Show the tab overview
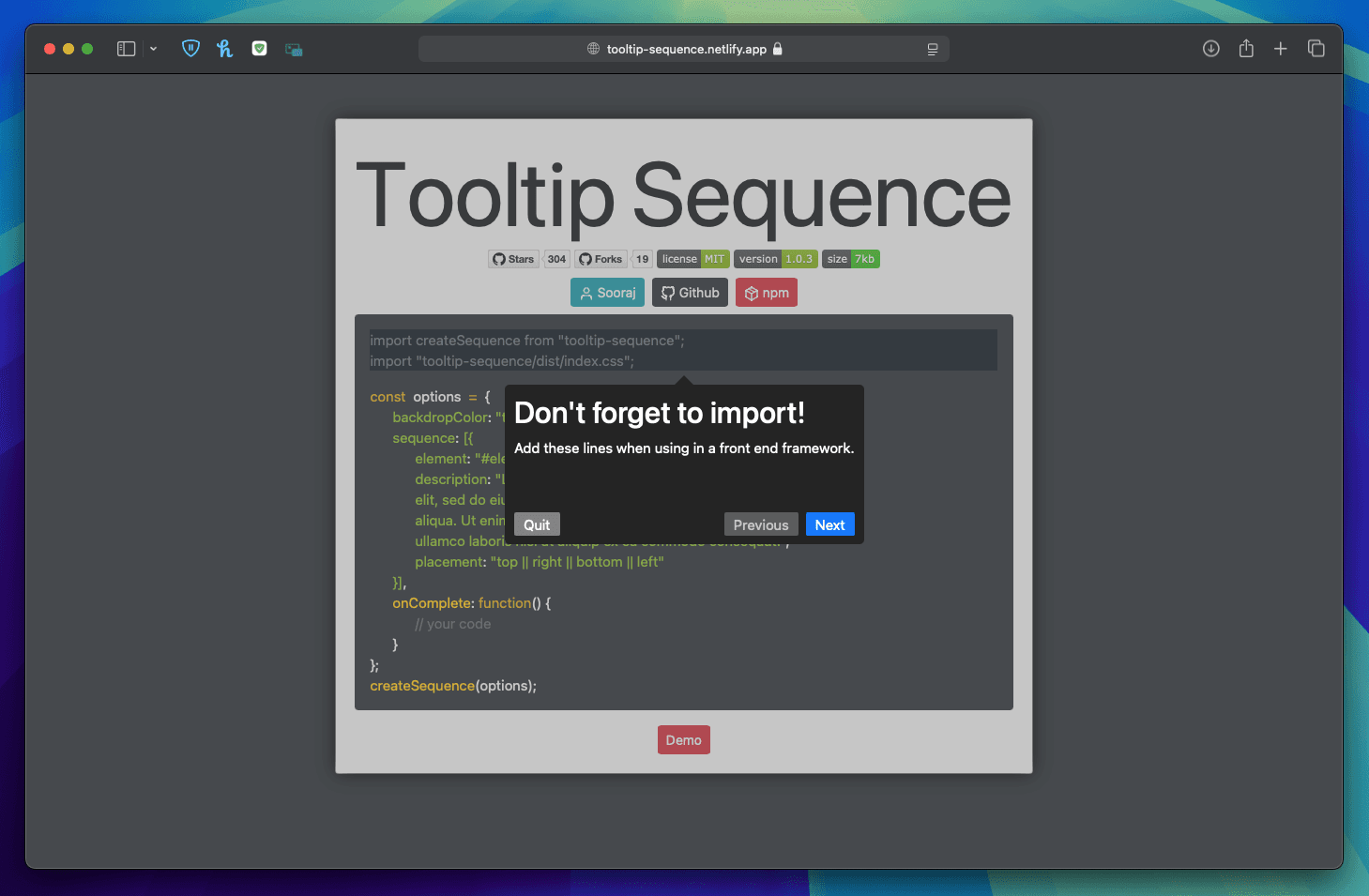This screenshot has width=1369, height=896. [x=1316, y=49]
